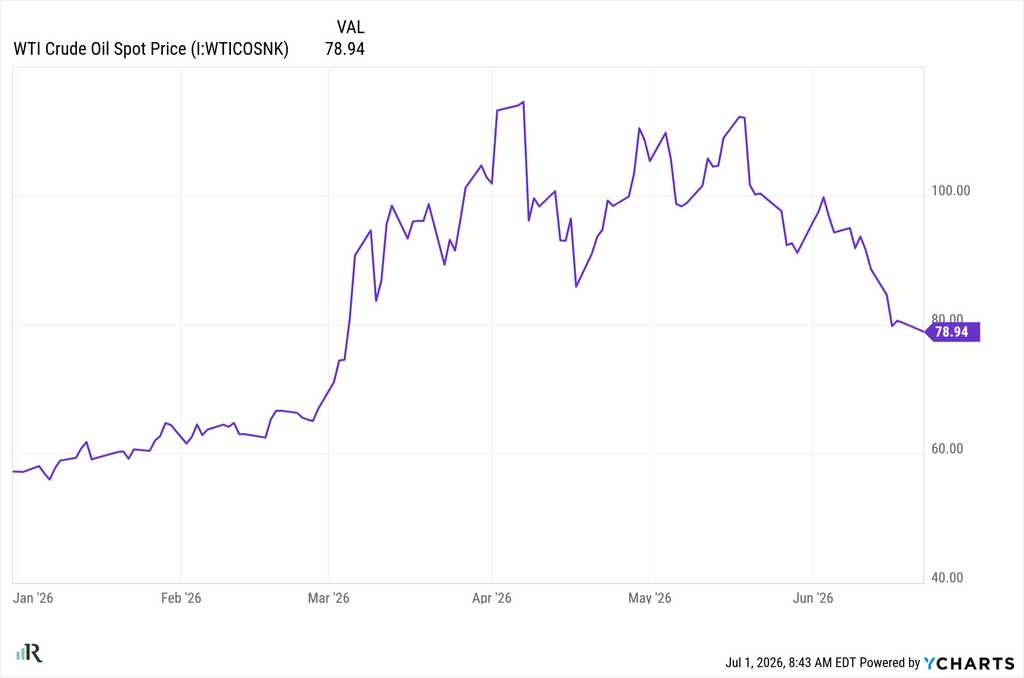Click the 100.00 y-axis label
The image size is (1024, 678).
951,191
